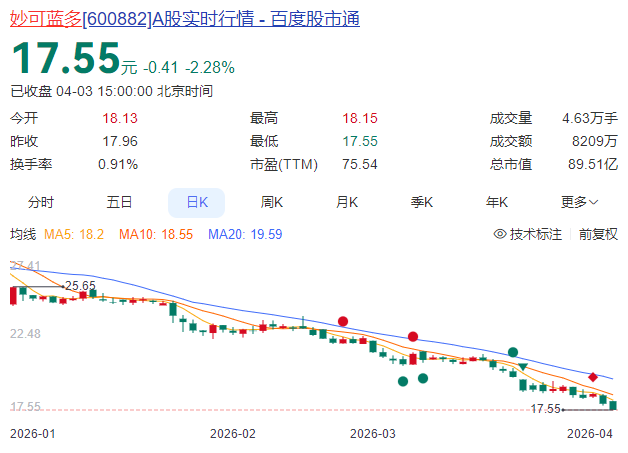Click the MA20: 19.59 indicator label
Image resolution: width=628 pixels, height=453 pixels.
point(245,234)
